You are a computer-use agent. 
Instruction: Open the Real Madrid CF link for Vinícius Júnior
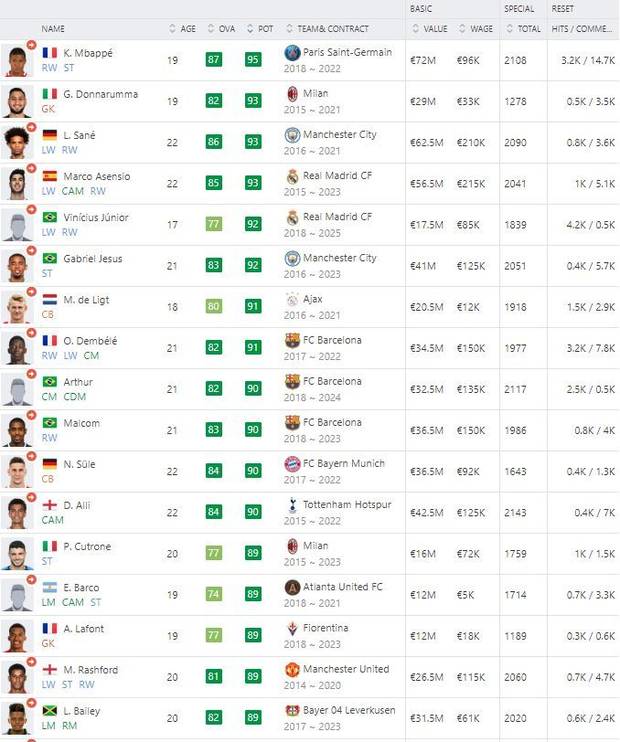coord(337,217)
